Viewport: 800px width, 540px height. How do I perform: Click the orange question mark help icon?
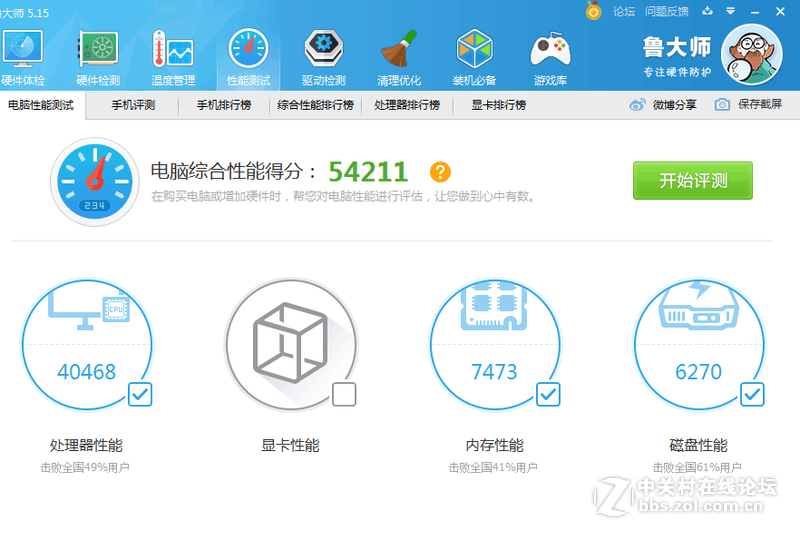pyautogui.click(x=440, y=172)
